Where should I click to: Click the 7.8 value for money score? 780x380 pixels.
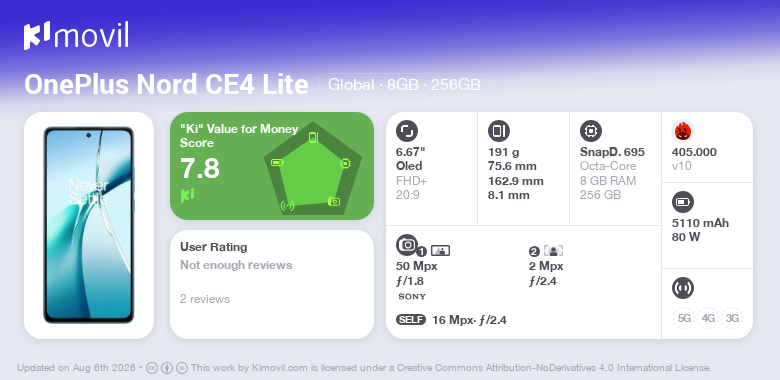200,168
